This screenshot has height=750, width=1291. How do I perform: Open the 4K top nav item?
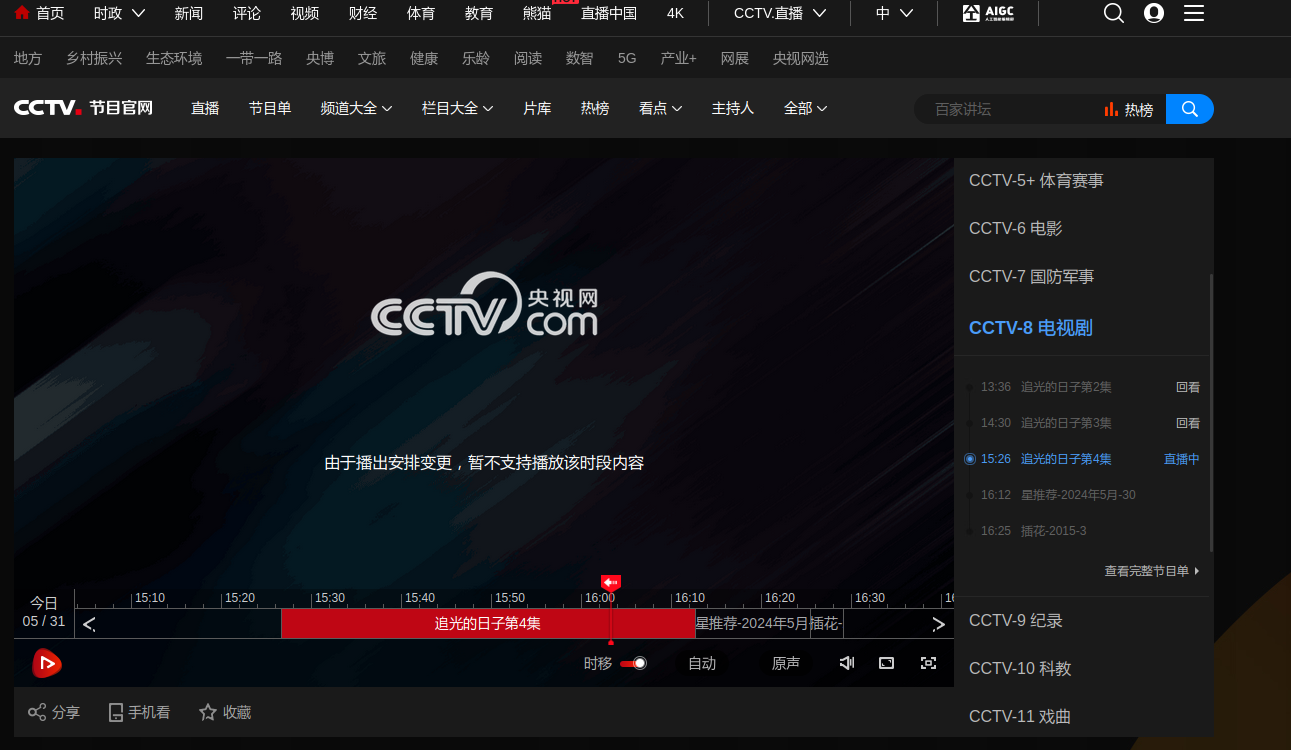(x=676, y=13)
